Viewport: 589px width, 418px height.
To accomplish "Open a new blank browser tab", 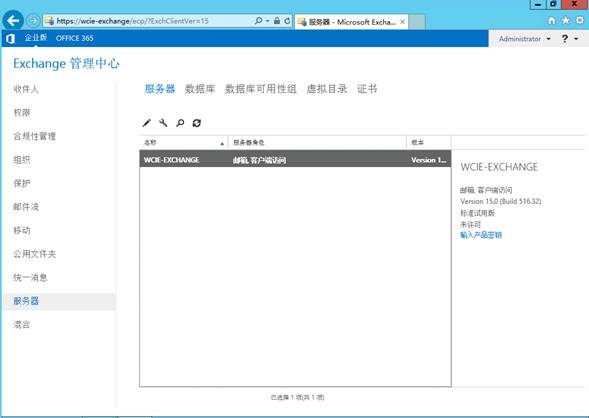I will (417, 22).
